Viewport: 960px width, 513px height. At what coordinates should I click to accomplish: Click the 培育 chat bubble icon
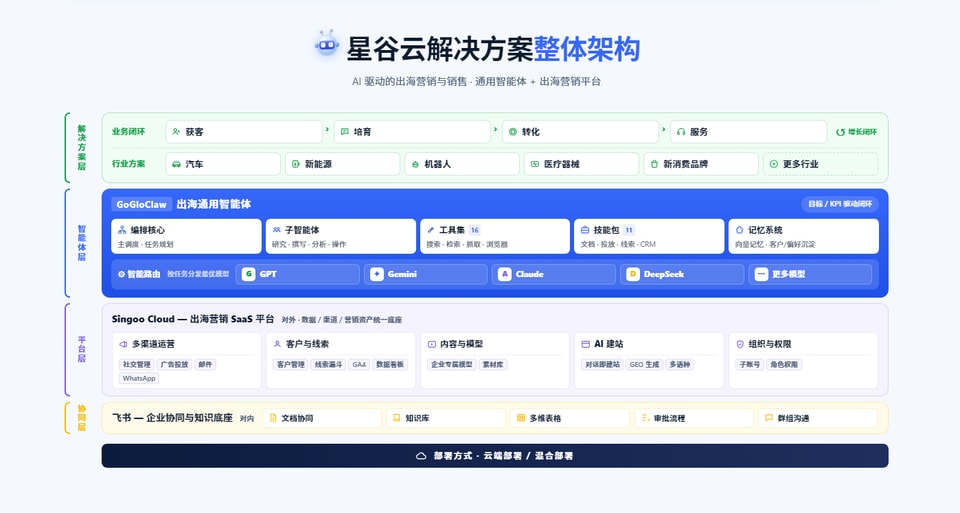(345, 132)
